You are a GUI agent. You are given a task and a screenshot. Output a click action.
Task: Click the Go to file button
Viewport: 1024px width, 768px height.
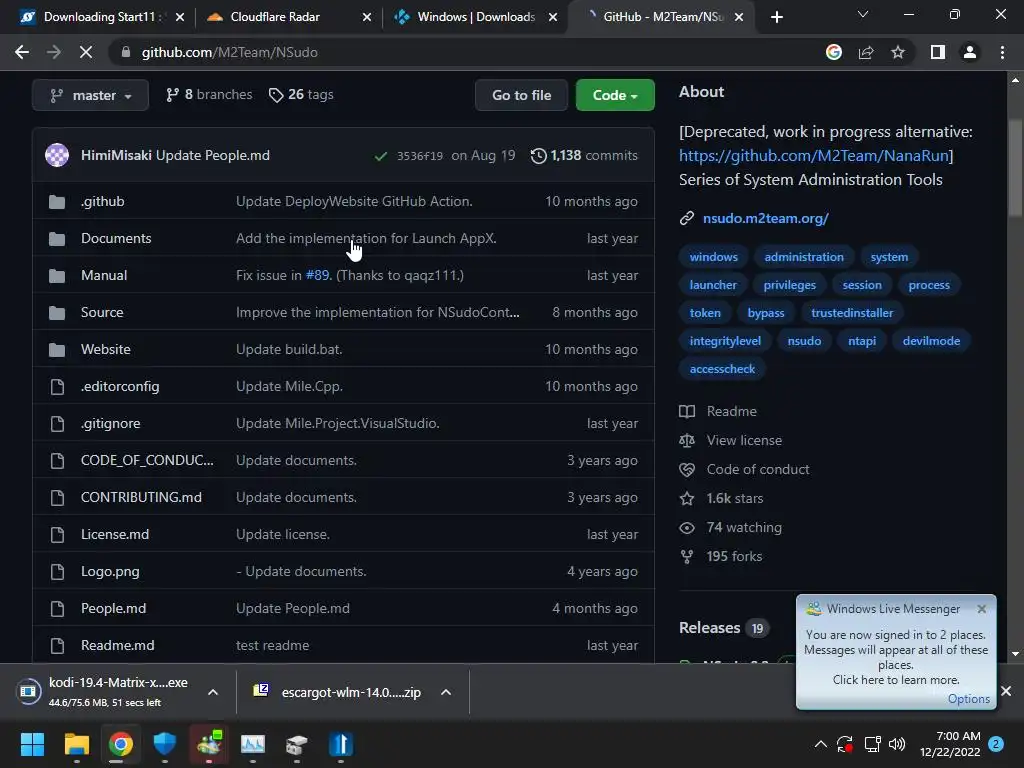click(x=521, y=95)
